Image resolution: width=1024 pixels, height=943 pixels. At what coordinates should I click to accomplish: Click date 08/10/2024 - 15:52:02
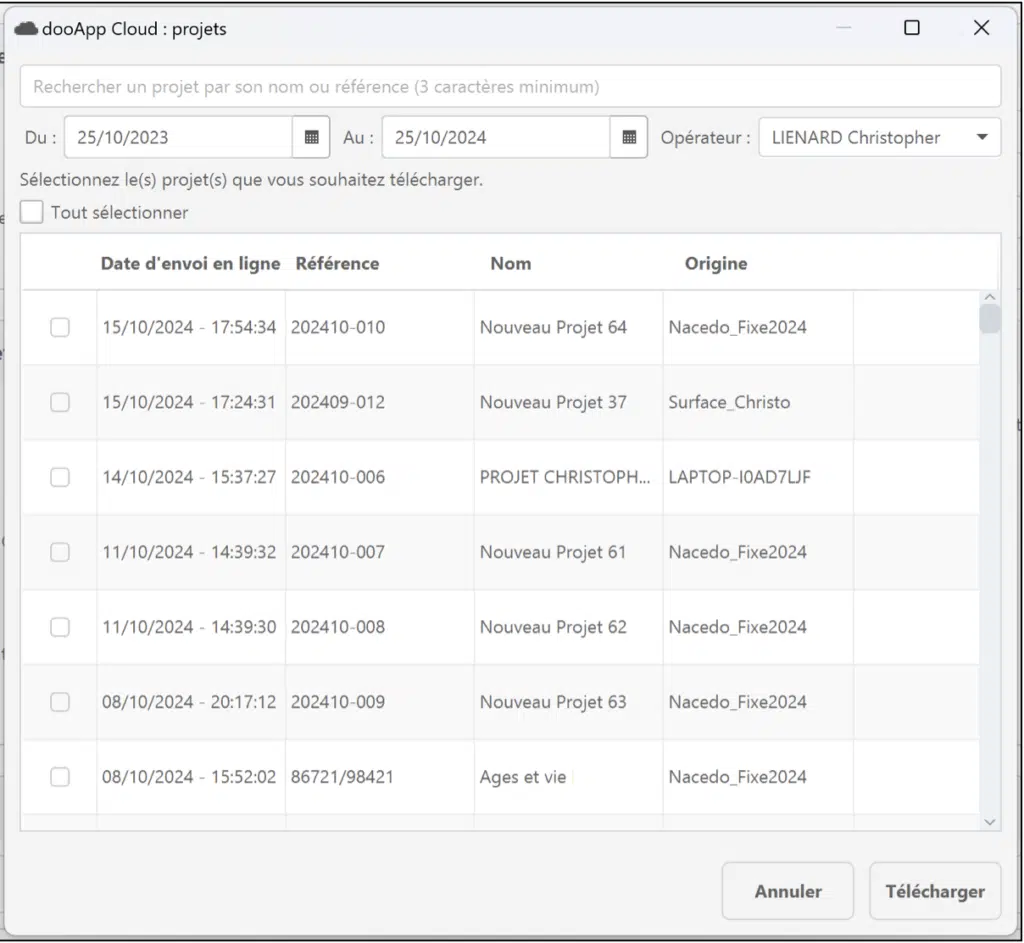189,777
